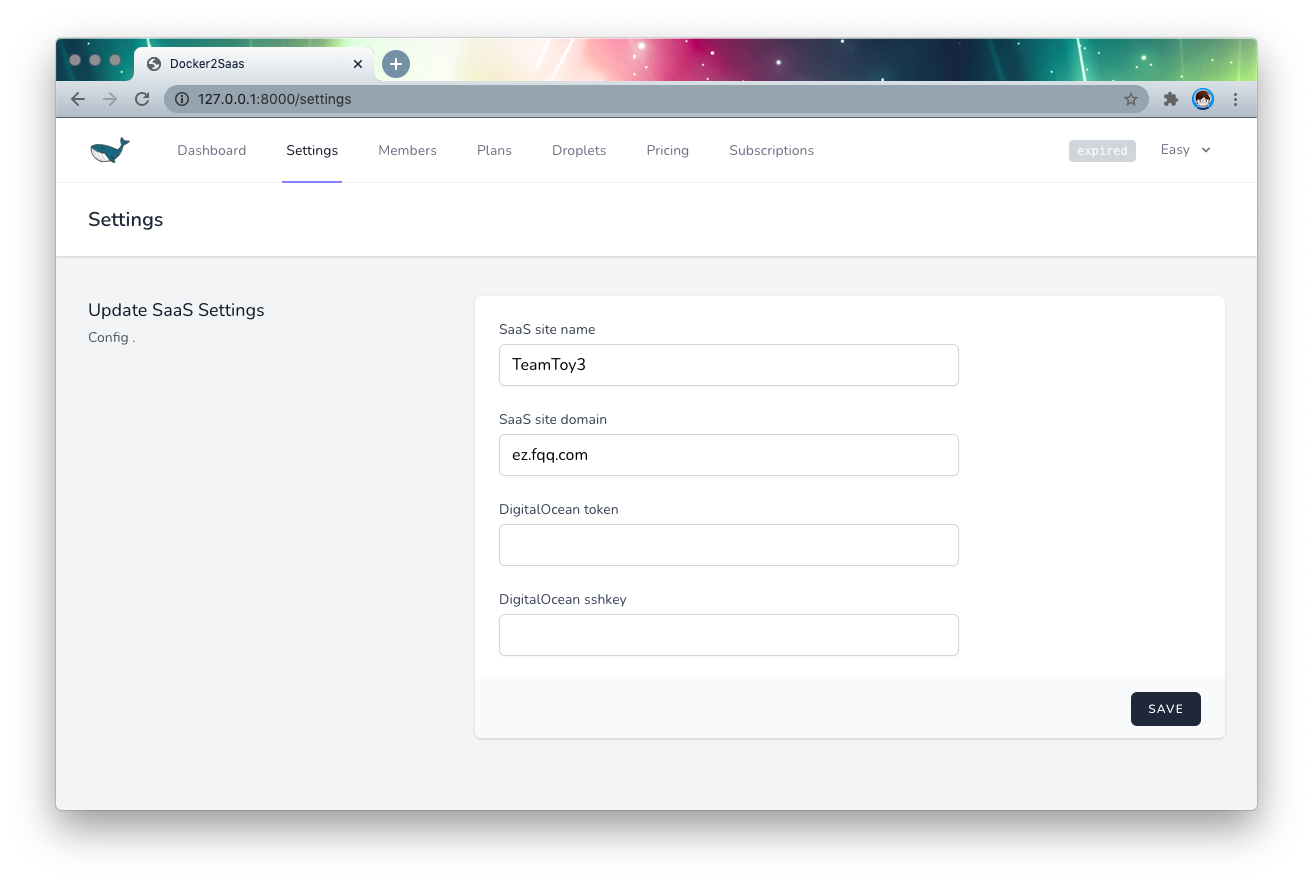Open the Plans nav item

[x=494, y=150]
